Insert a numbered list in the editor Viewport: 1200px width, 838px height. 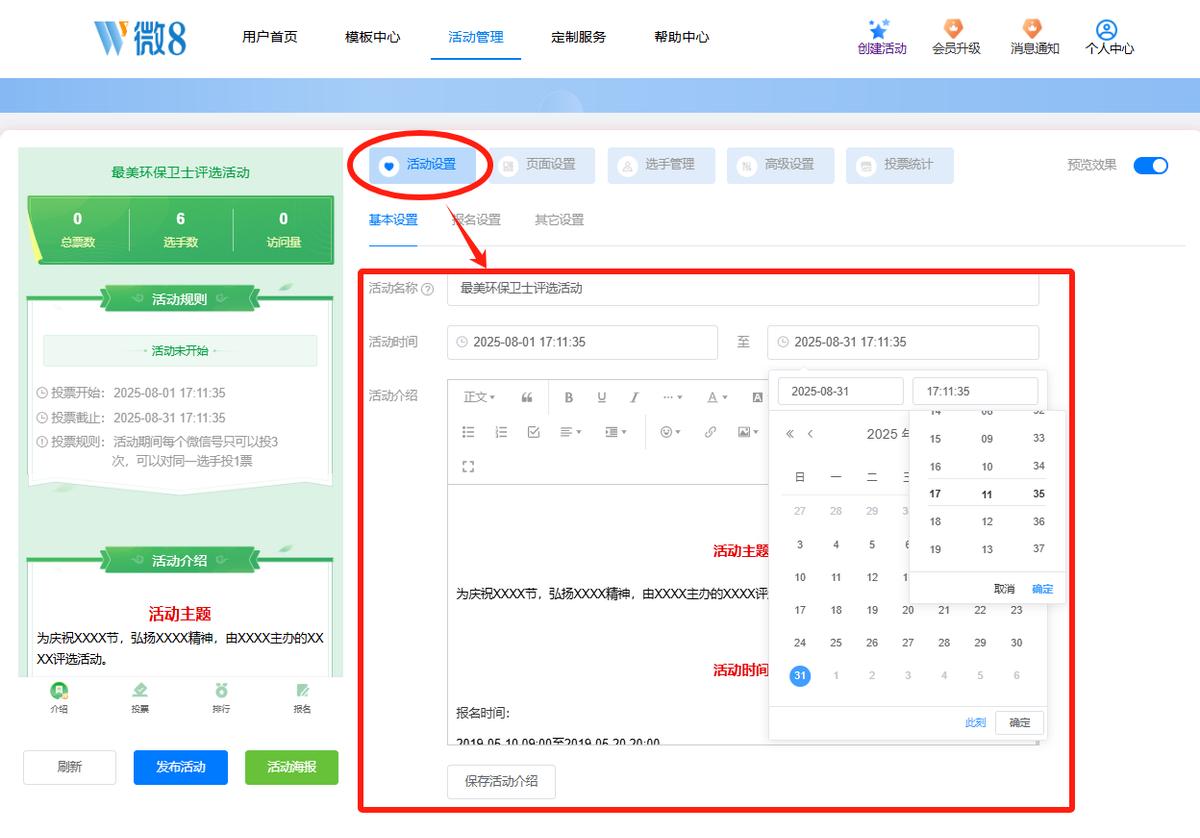point(501,432)
